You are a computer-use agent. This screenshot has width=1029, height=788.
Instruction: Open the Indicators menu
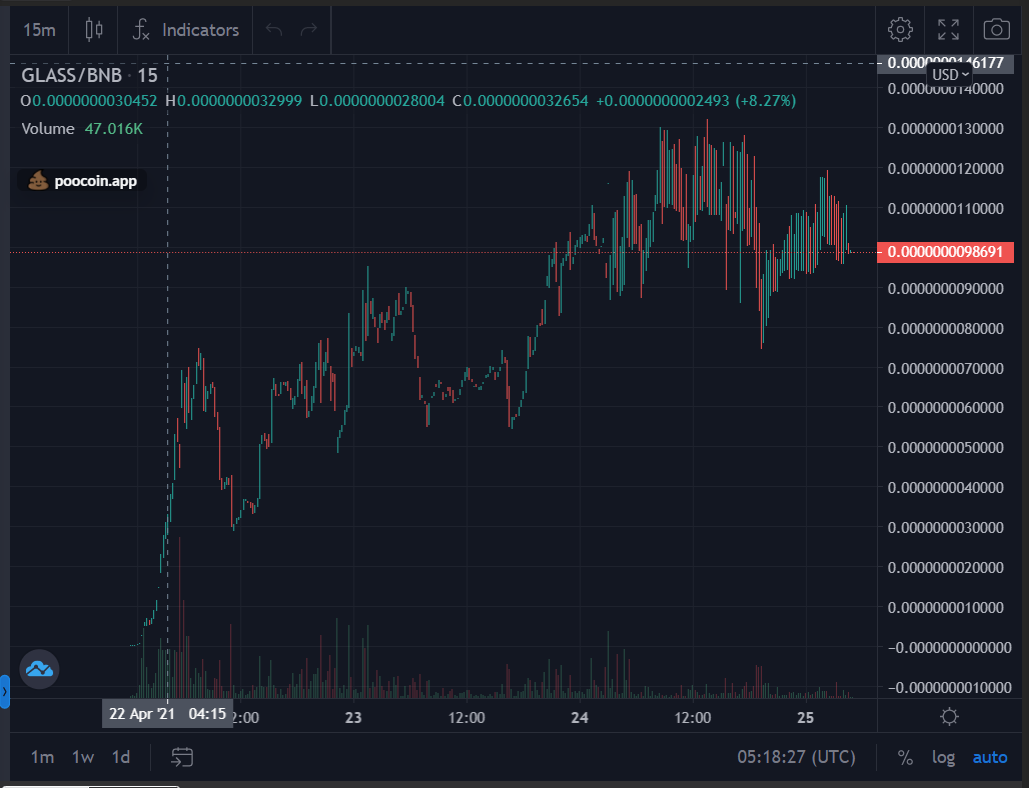pos(186,30)
